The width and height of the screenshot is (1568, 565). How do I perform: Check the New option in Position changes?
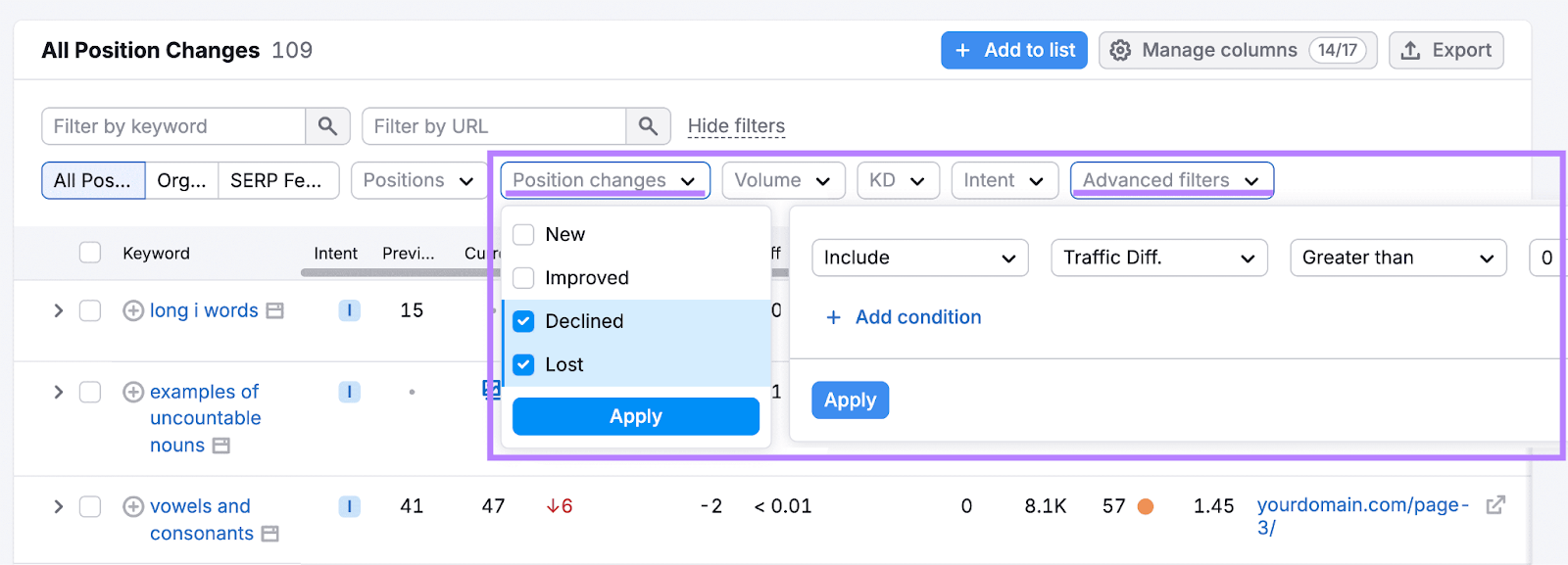click(523, 234)
